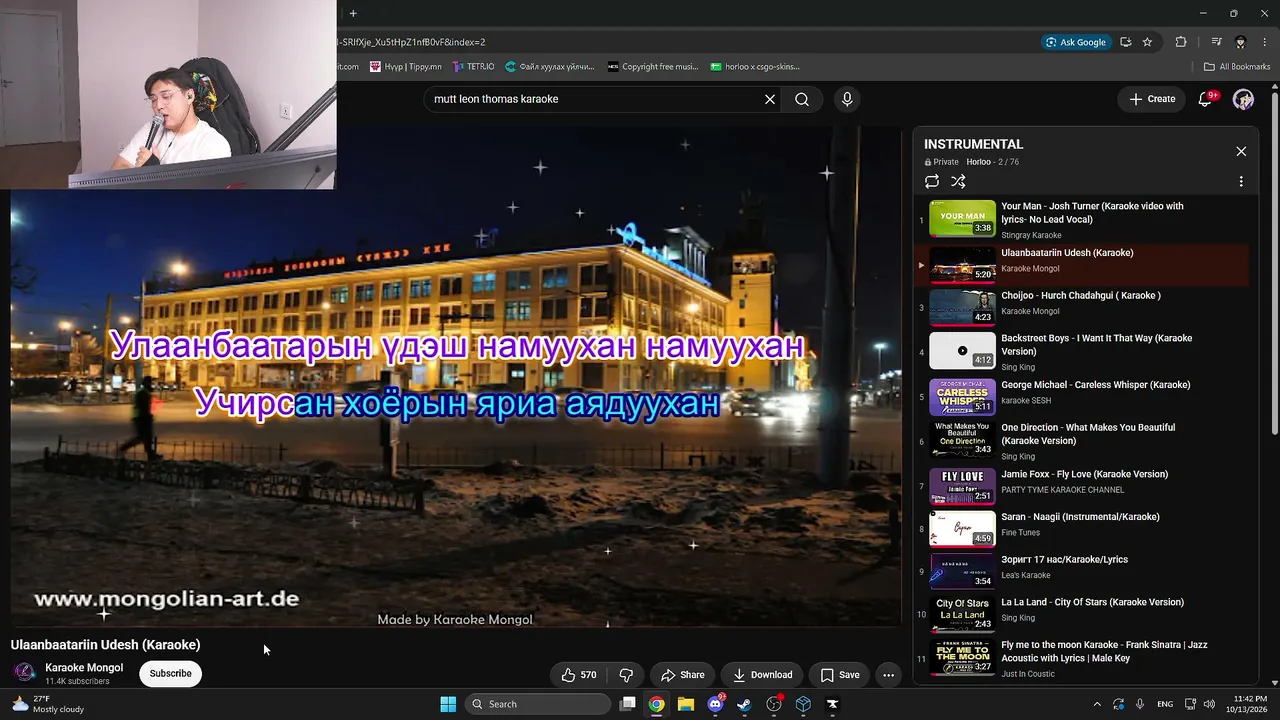1280x720 pixels.
Task: Open File Explorer from the taskbar
Action: (685, 704)
